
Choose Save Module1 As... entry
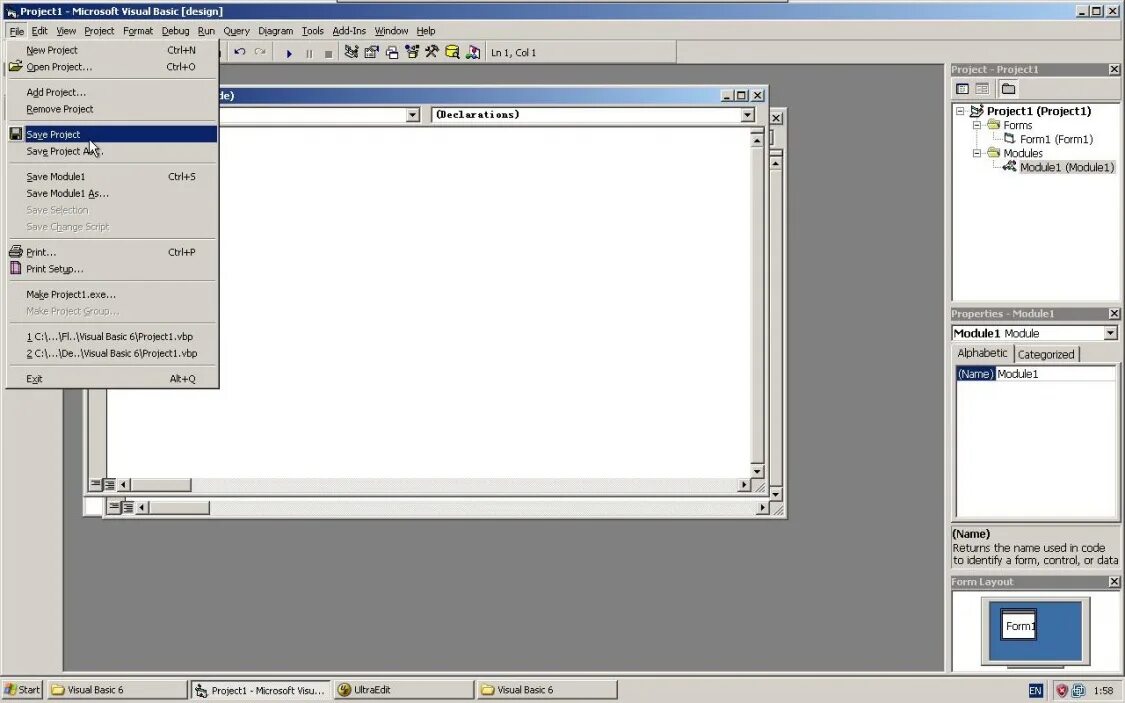pyautogui.click(x=112, y=193)
